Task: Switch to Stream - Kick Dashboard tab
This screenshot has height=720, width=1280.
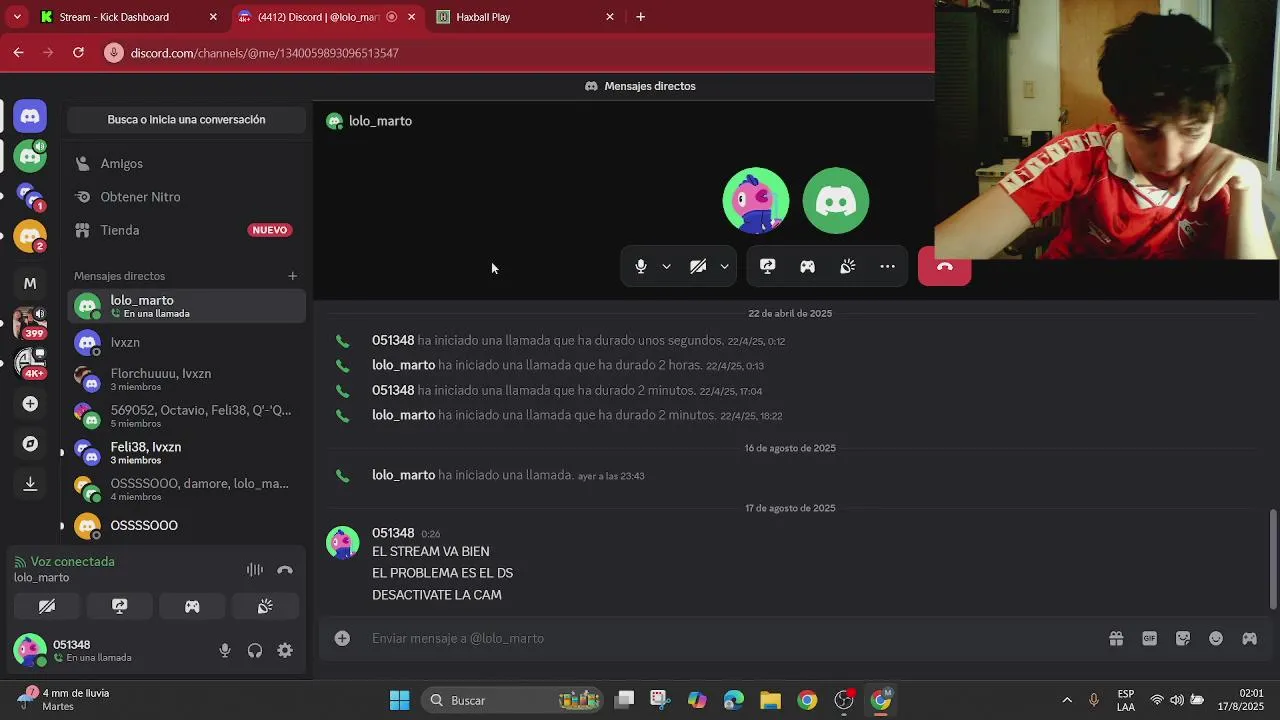Action: tap(127, 17)
